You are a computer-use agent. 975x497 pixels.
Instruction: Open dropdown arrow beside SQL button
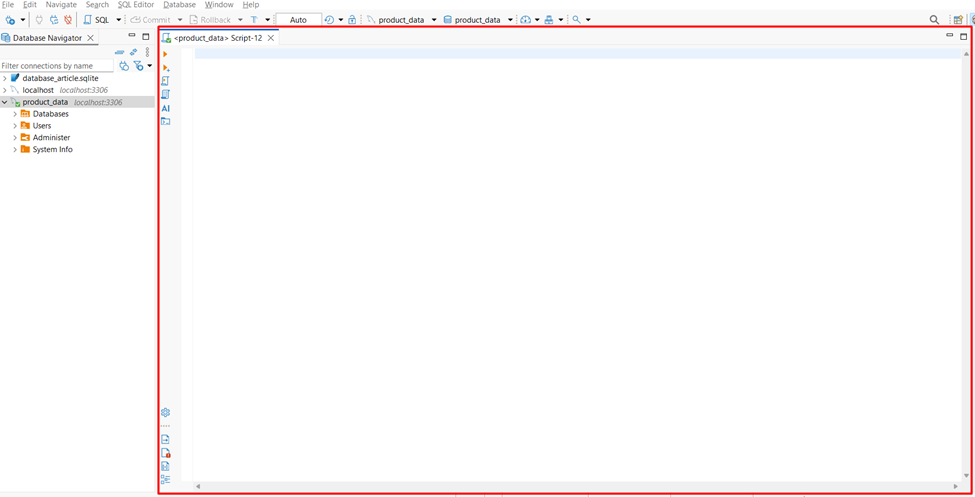point(119,20)
